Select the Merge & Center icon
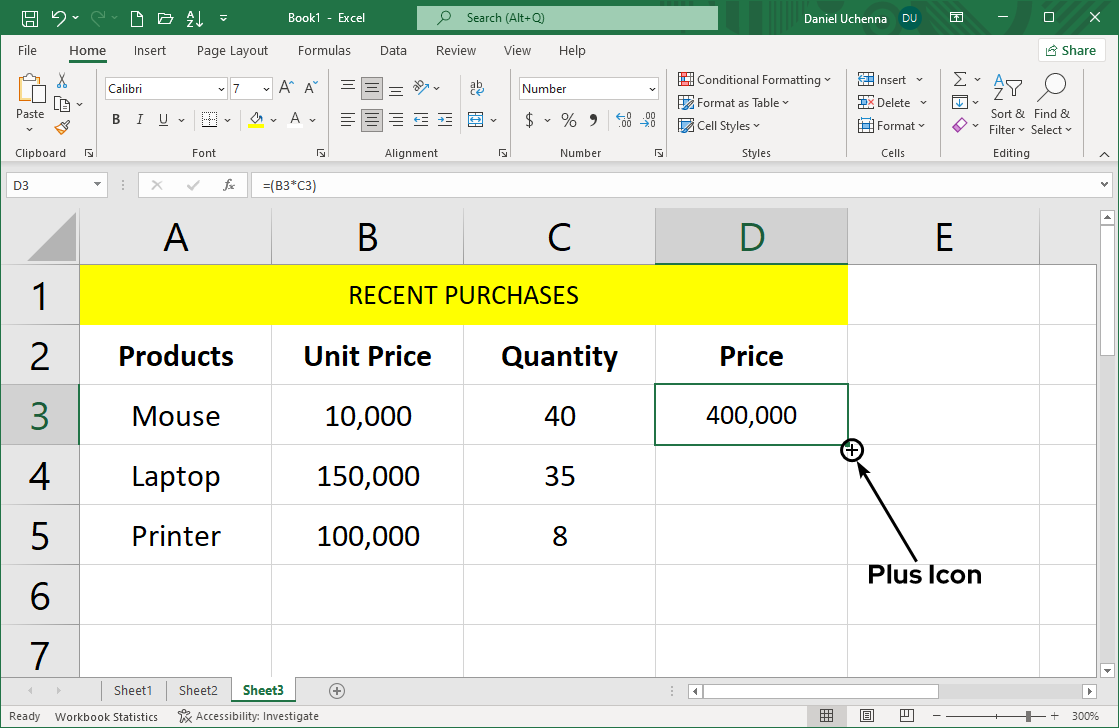This screenshot has width=1119, height=728. point(476,119)
